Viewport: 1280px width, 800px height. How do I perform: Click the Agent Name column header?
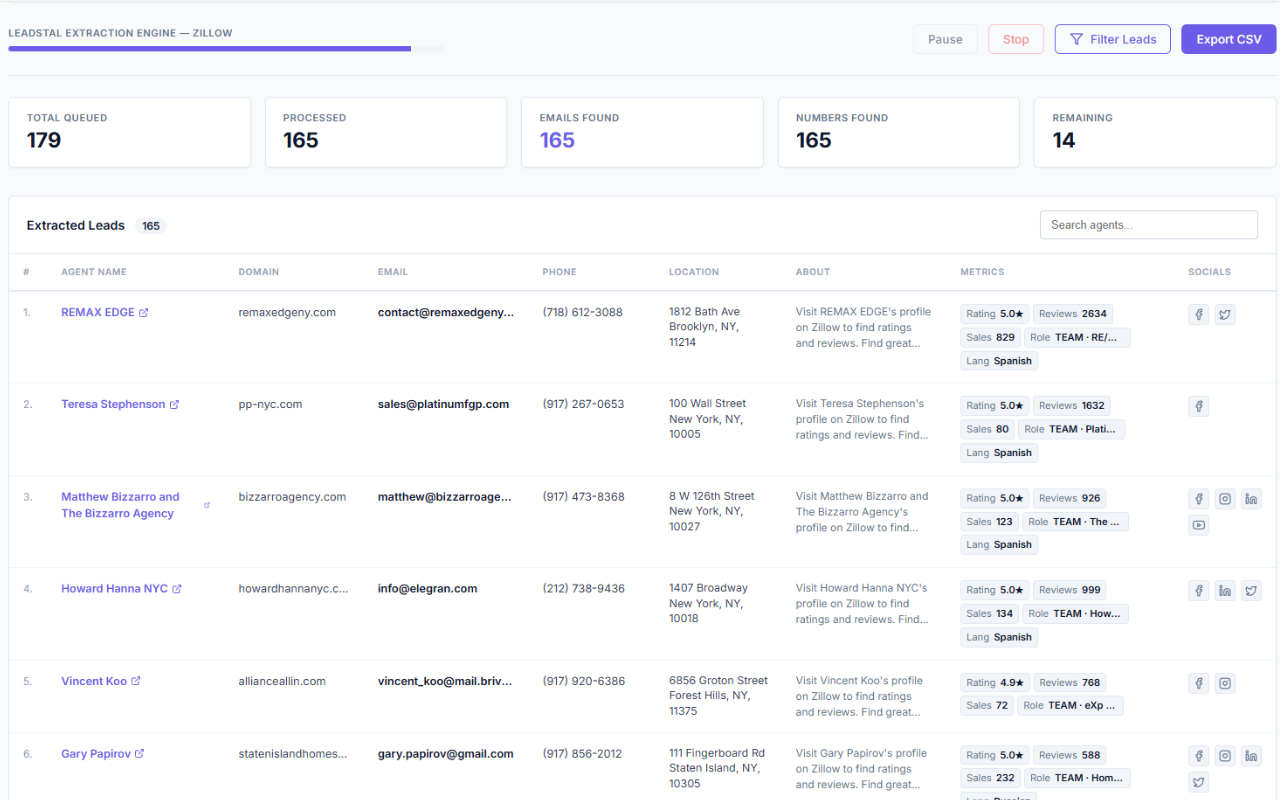tap(94, 272)
